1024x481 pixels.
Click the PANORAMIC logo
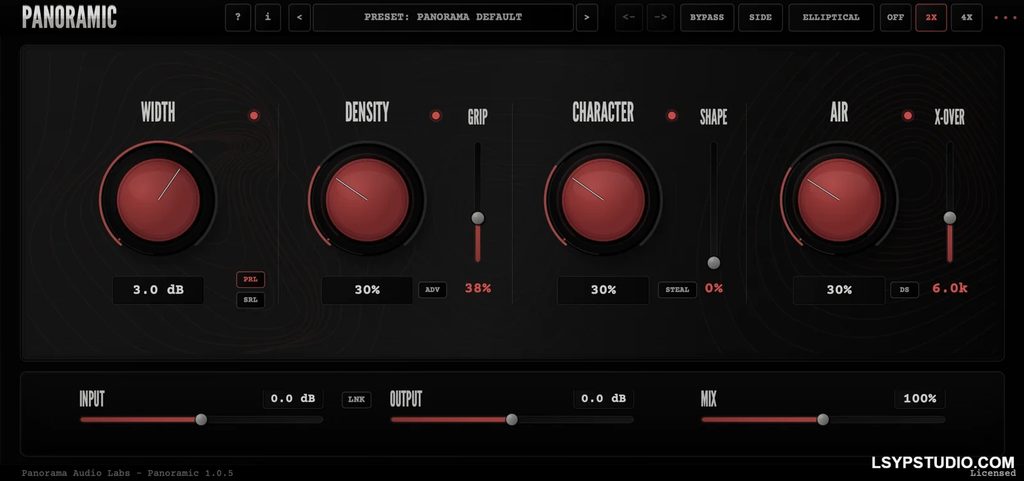click(x=69, y=17)
